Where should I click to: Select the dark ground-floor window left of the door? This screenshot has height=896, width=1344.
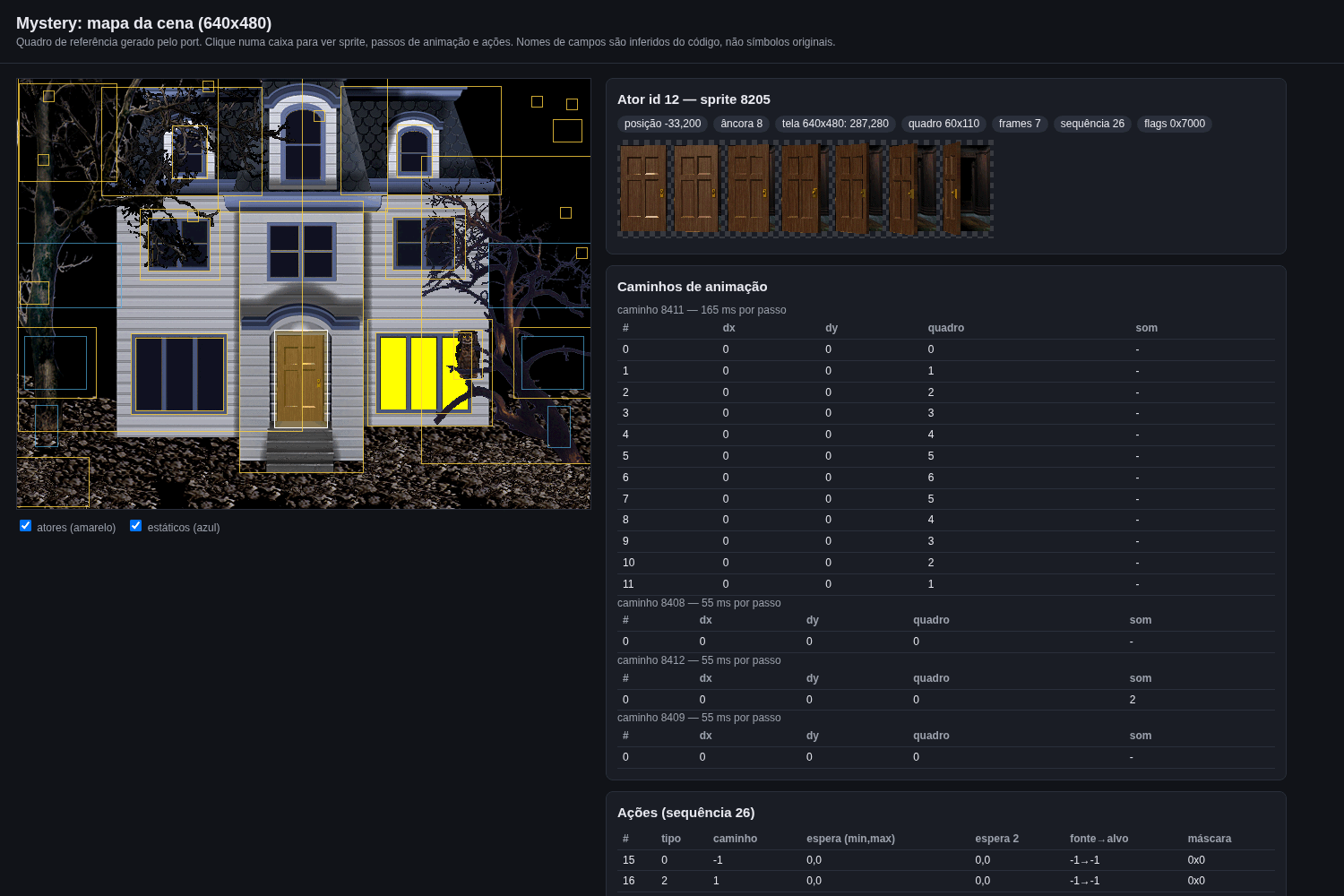point(179,374)
